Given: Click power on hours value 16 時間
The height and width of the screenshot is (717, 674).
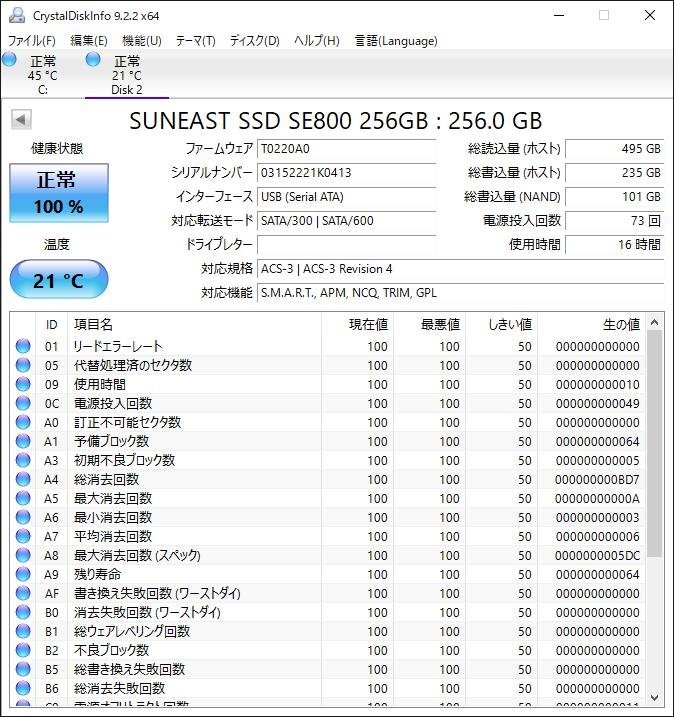Looking at the screenshot, I should pyautogui.click(x=615, y=245).
